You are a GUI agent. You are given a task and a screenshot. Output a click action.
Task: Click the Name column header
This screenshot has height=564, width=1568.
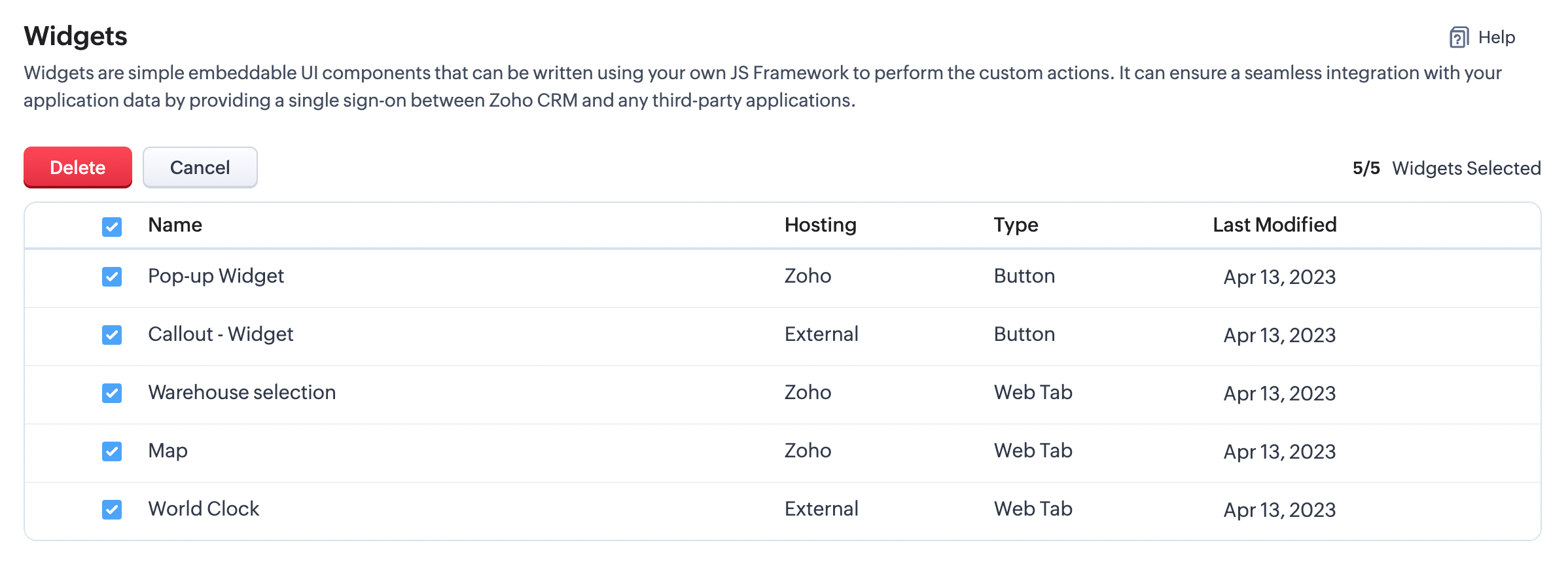coord(175,225)
